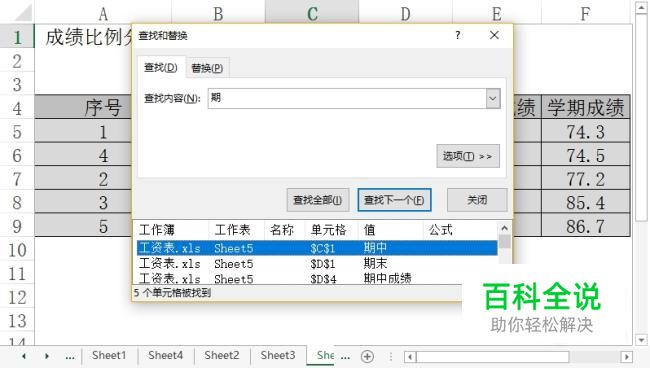
Task: Close the Find and Replace dialog
Action: coord(494,35)
